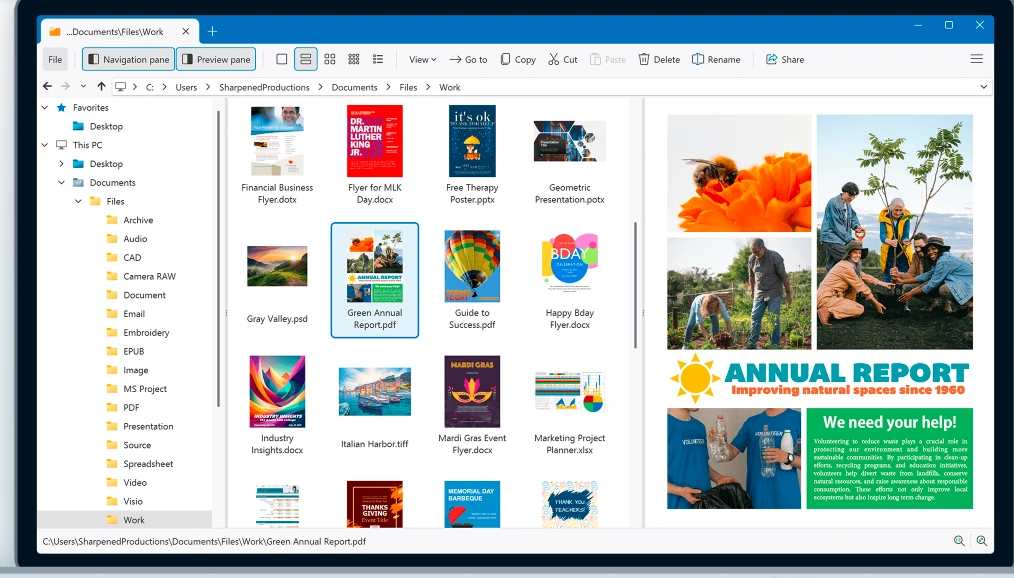The height and width of the screenshot is (578, 1014).
Task: Click the Go to button
Action: pos(468,59)
